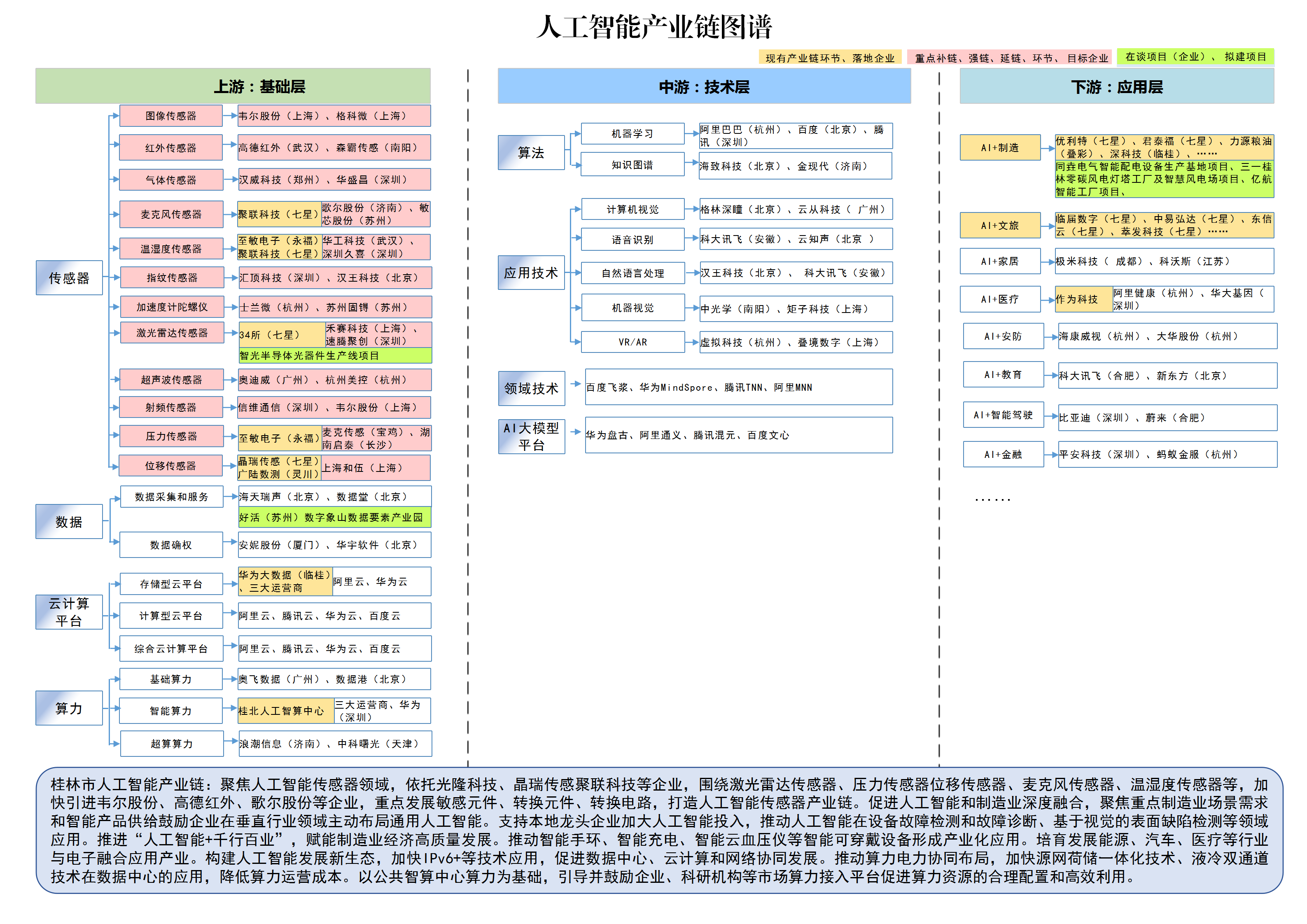The width and height of the screenshot is (1307, 924).
Task: Click the yellow 现有产业链环节 legend label
Action: tap(829, 58)
